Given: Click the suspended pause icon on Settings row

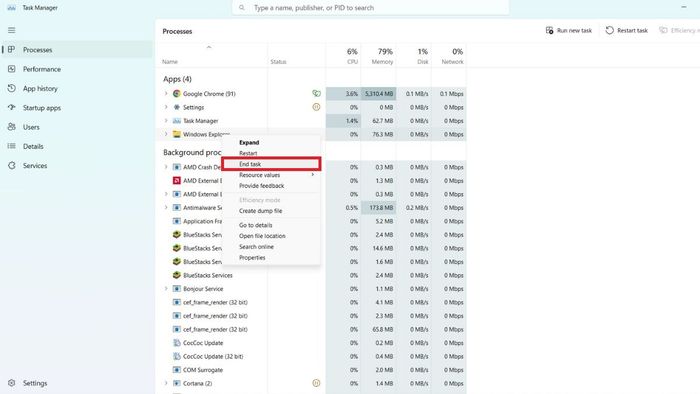Looking at the screenshot, I should click(316, 107).
